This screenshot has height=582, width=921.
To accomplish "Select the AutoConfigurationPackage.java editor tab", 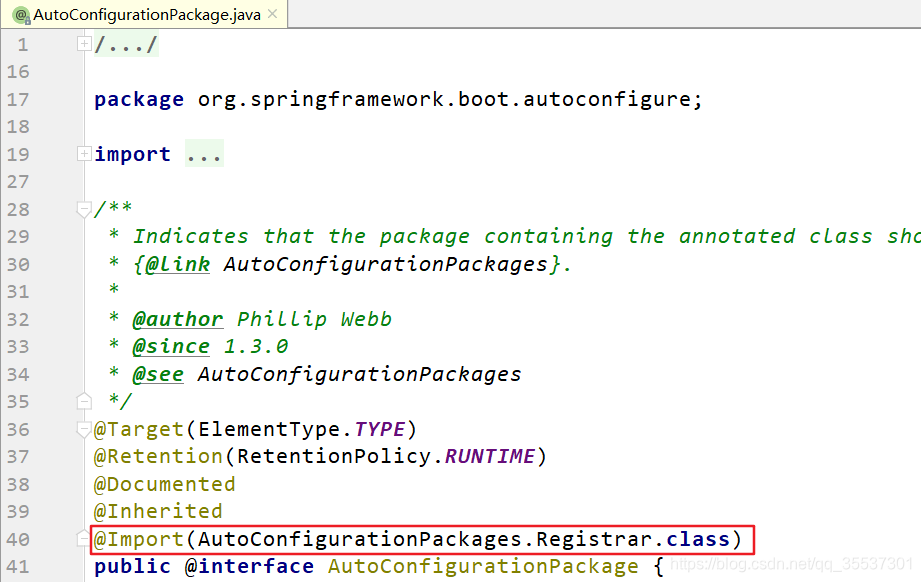I will coord(144,14).
